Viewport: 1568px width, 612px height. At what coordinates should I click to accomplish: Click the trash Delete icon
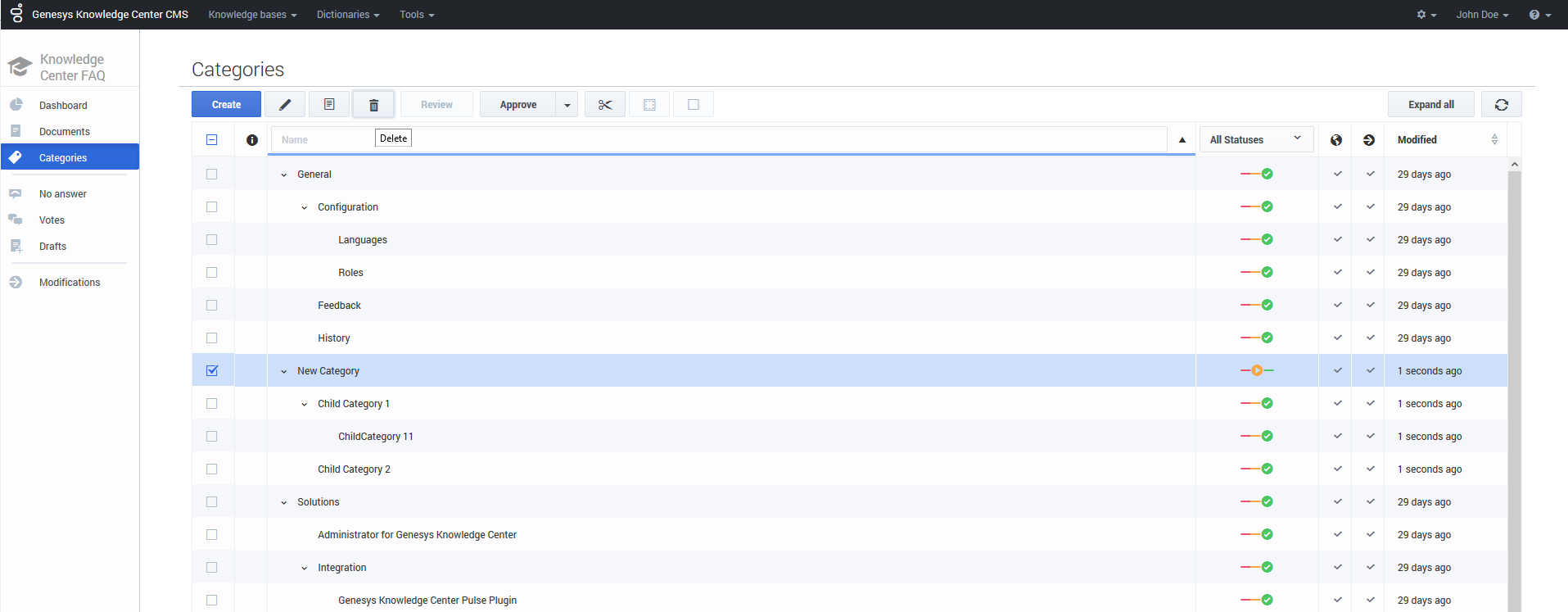point(373,105)
